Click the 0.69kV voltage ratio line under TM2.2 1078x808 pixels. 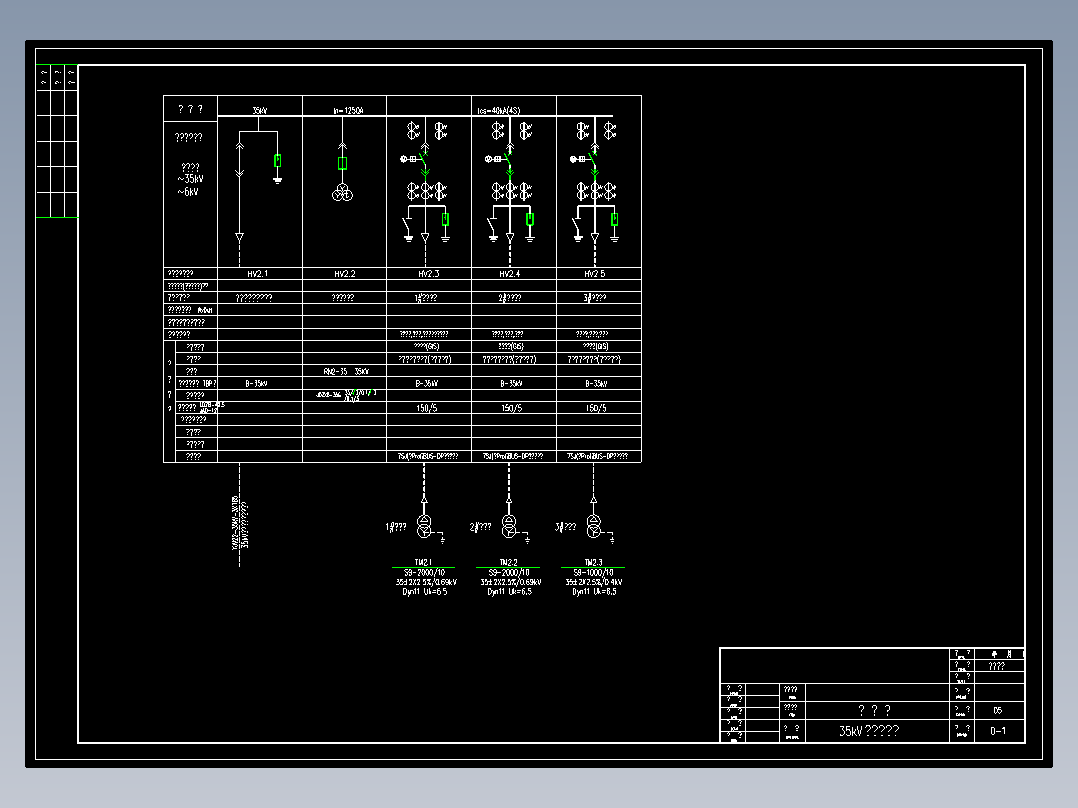click(511, 582)
